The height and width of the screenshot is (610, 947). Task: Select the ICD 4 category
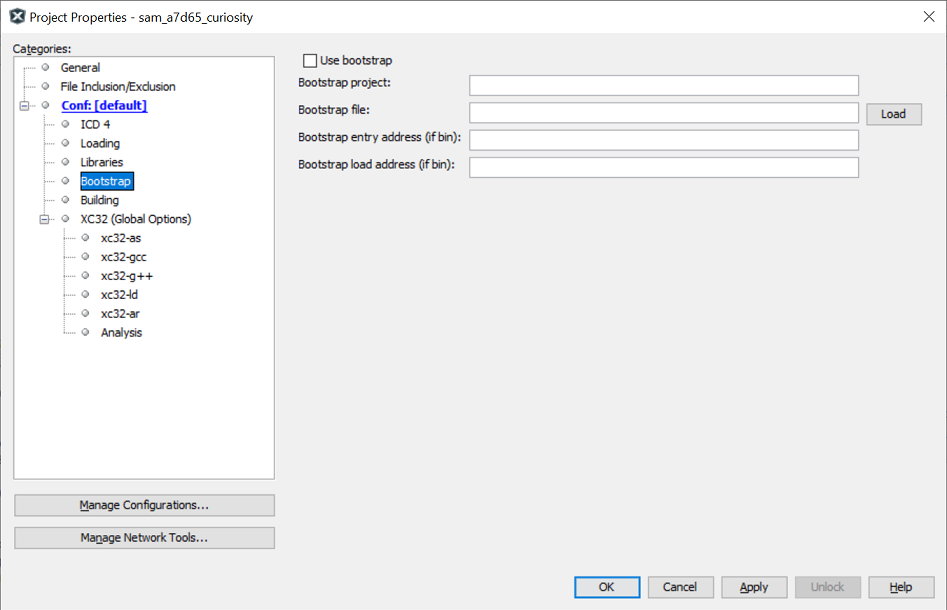(95, 125)
